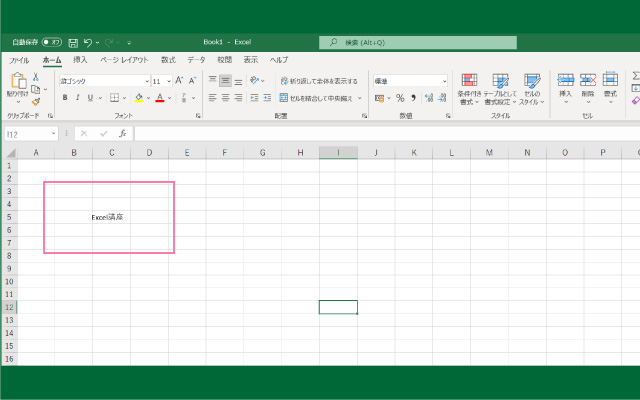Image resolution: width=640 pixels, height=400 pixels.
Task: Open the Data tab
Action: [x=196, y=60]
